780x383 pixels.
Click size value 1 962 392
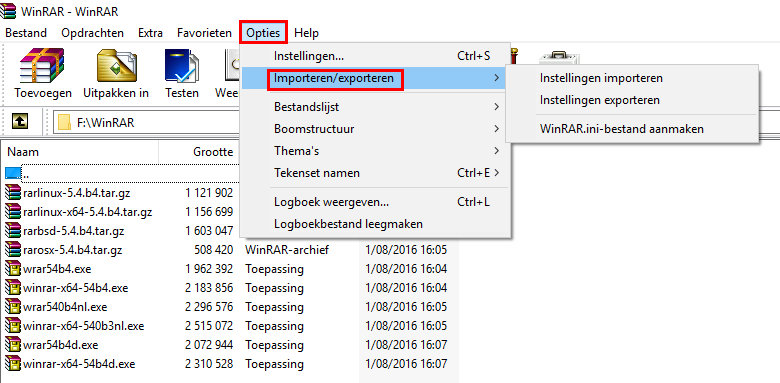(209, 269)
